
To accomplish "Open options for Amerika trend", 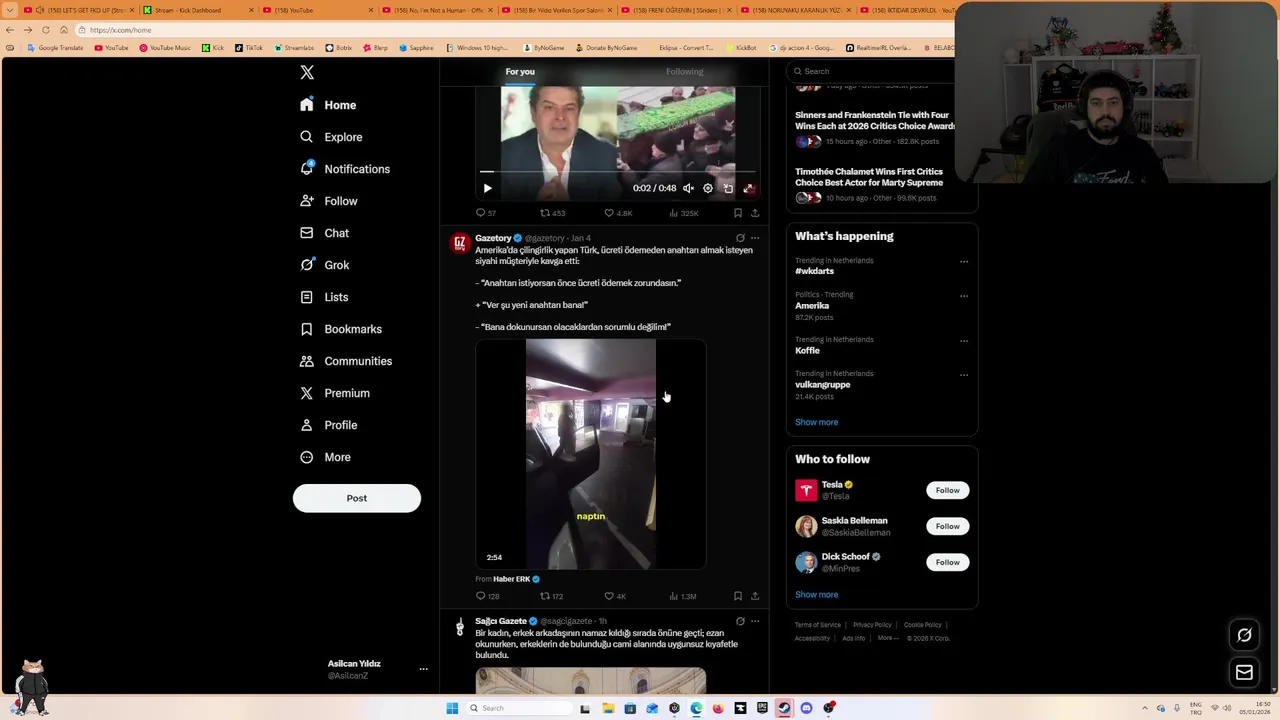I will point(964,296).
